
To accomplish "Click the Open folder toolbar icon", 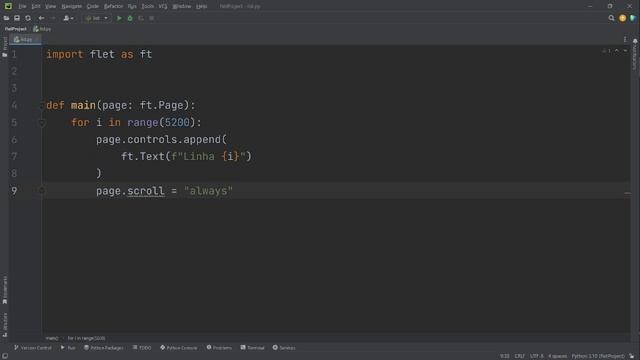I will (x=6, y=18).
